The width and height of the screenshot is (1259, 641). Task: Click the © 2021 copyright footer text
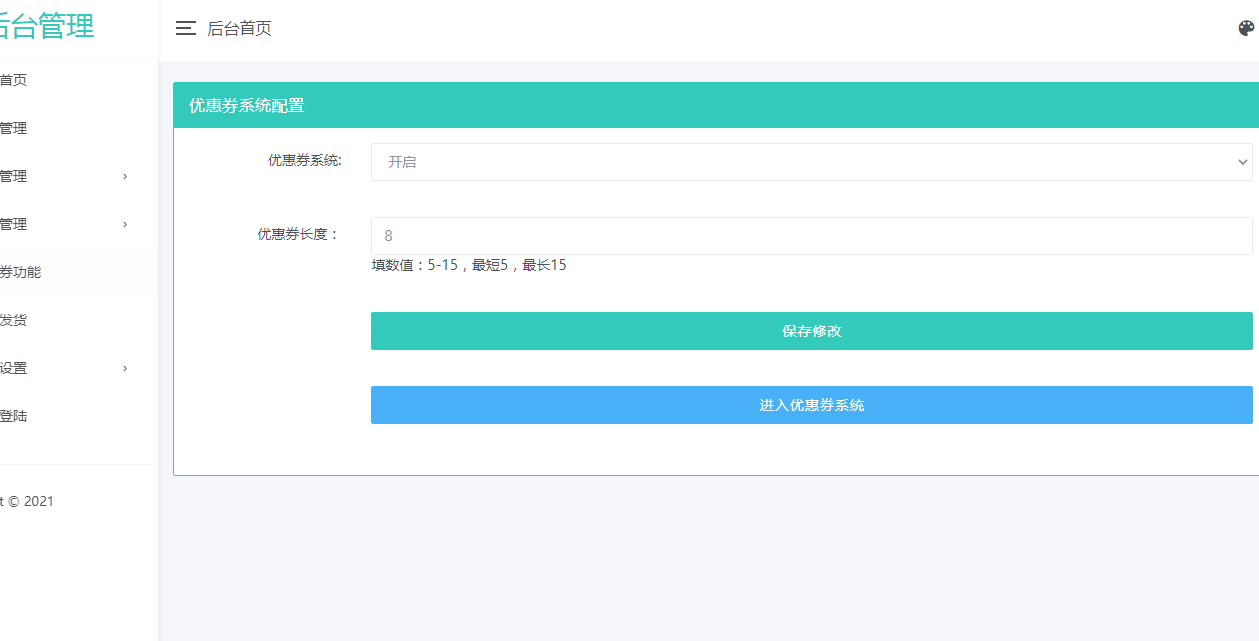(28, 501)
